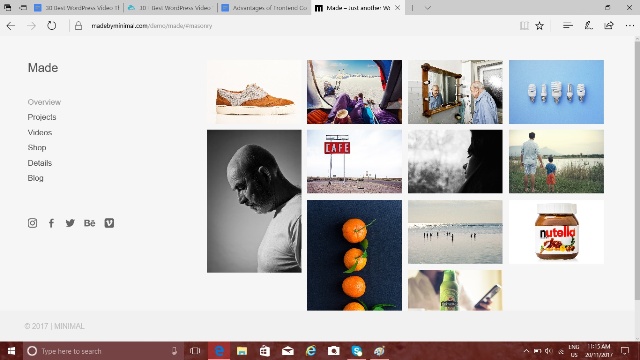640x360 pixels.
Task: Open the Hub favorites list icon
Action: [568, 26]
